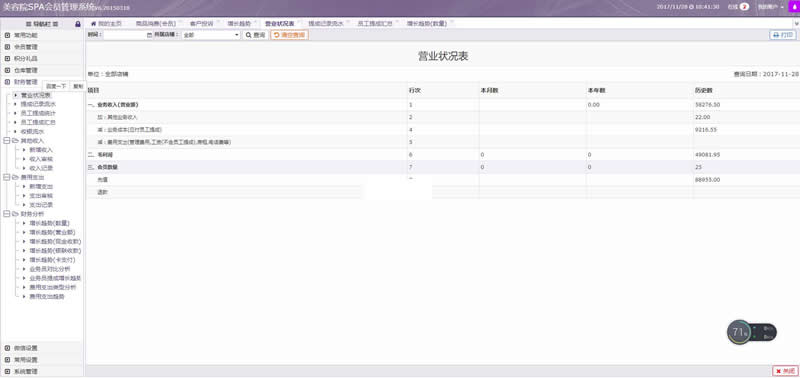Click the 打印 print button
The width and height of the screenshot is (800, 378).
click(x=783, y=35)
